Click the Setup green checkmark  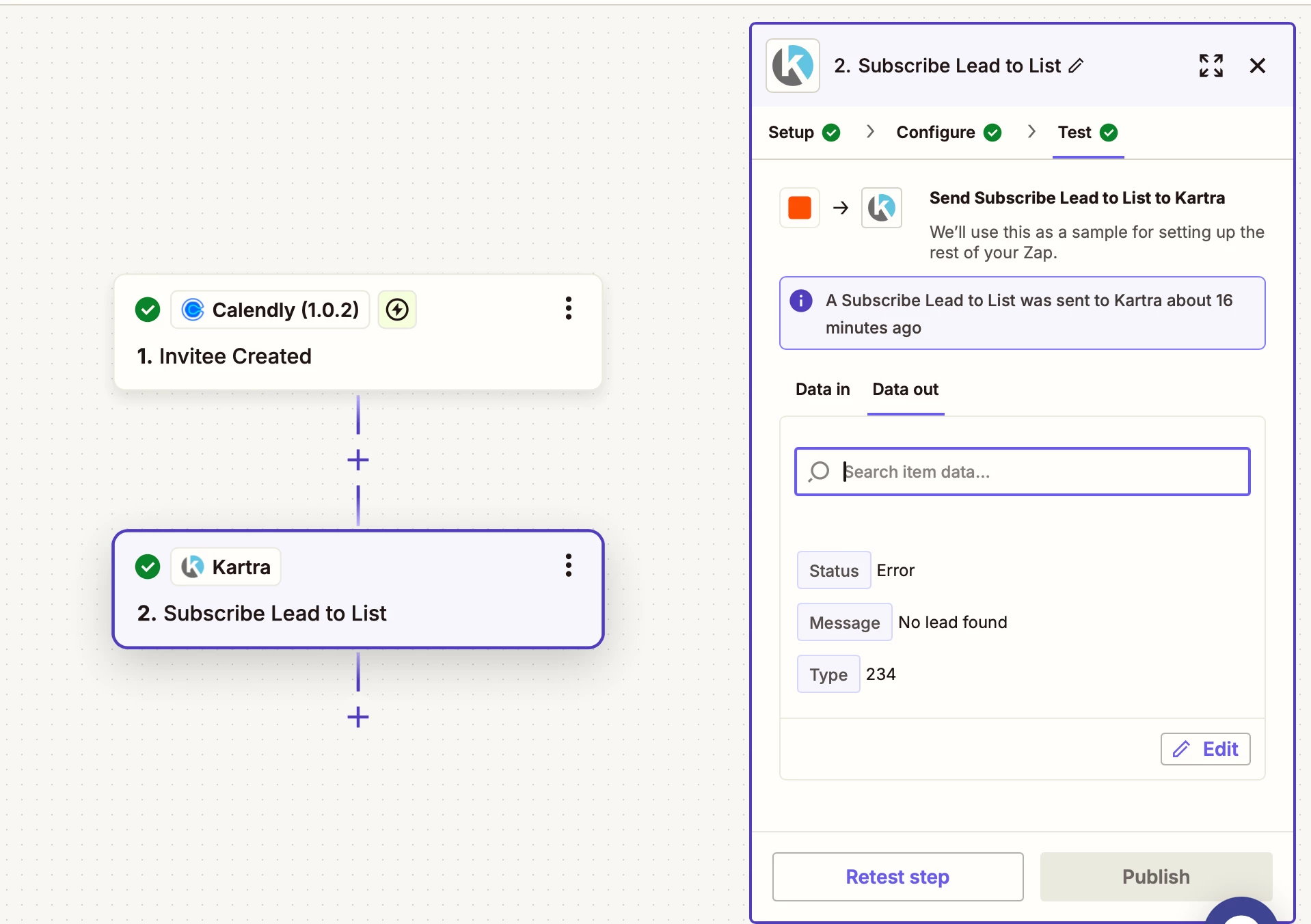coord(831,133)
